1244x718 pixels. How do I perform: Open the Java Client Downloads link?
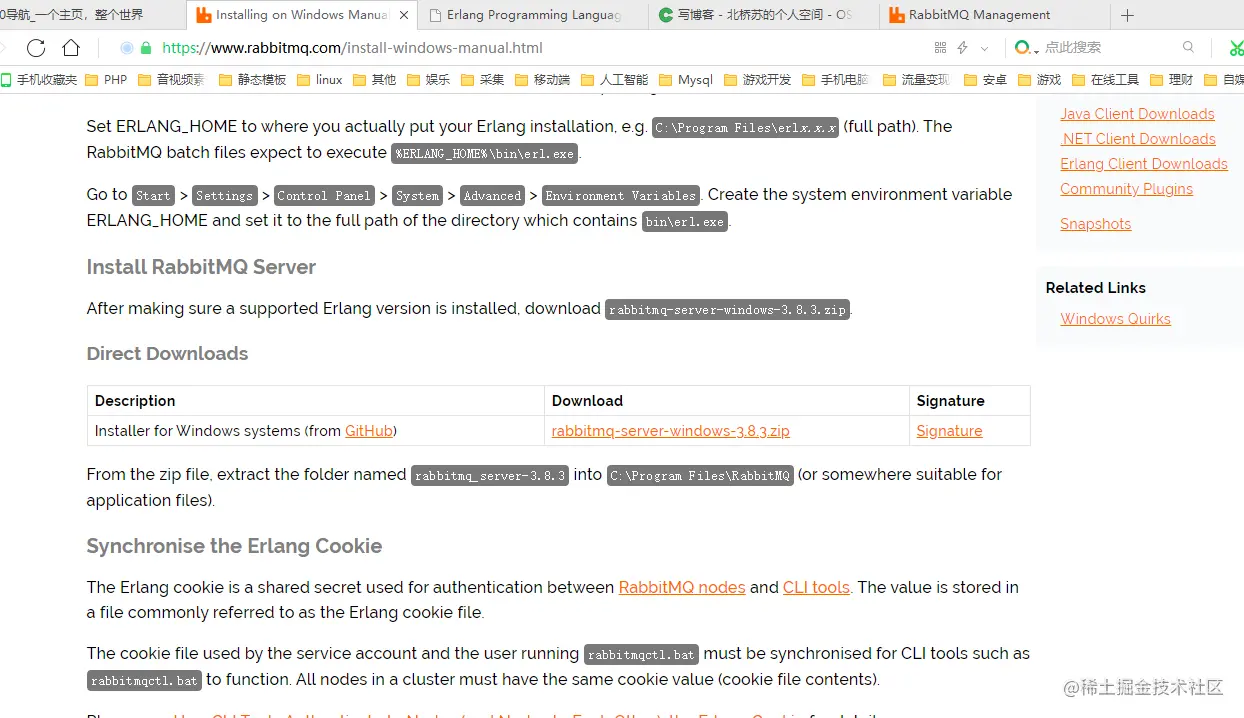click(1137, 114)
